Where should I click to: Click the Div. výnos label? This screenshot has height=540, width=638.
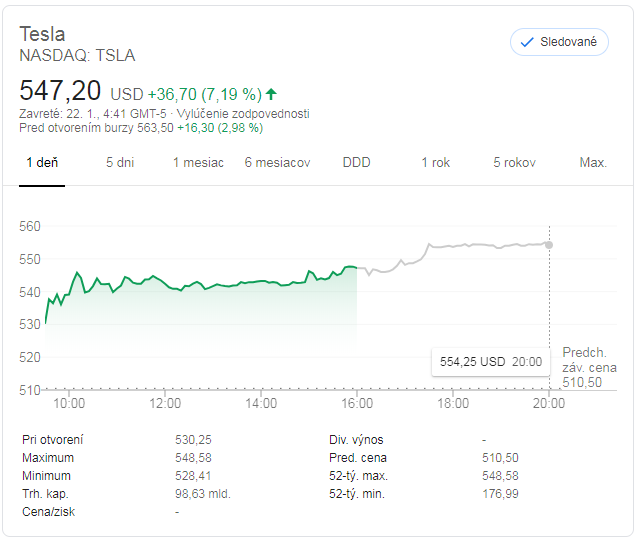[356, 440]
